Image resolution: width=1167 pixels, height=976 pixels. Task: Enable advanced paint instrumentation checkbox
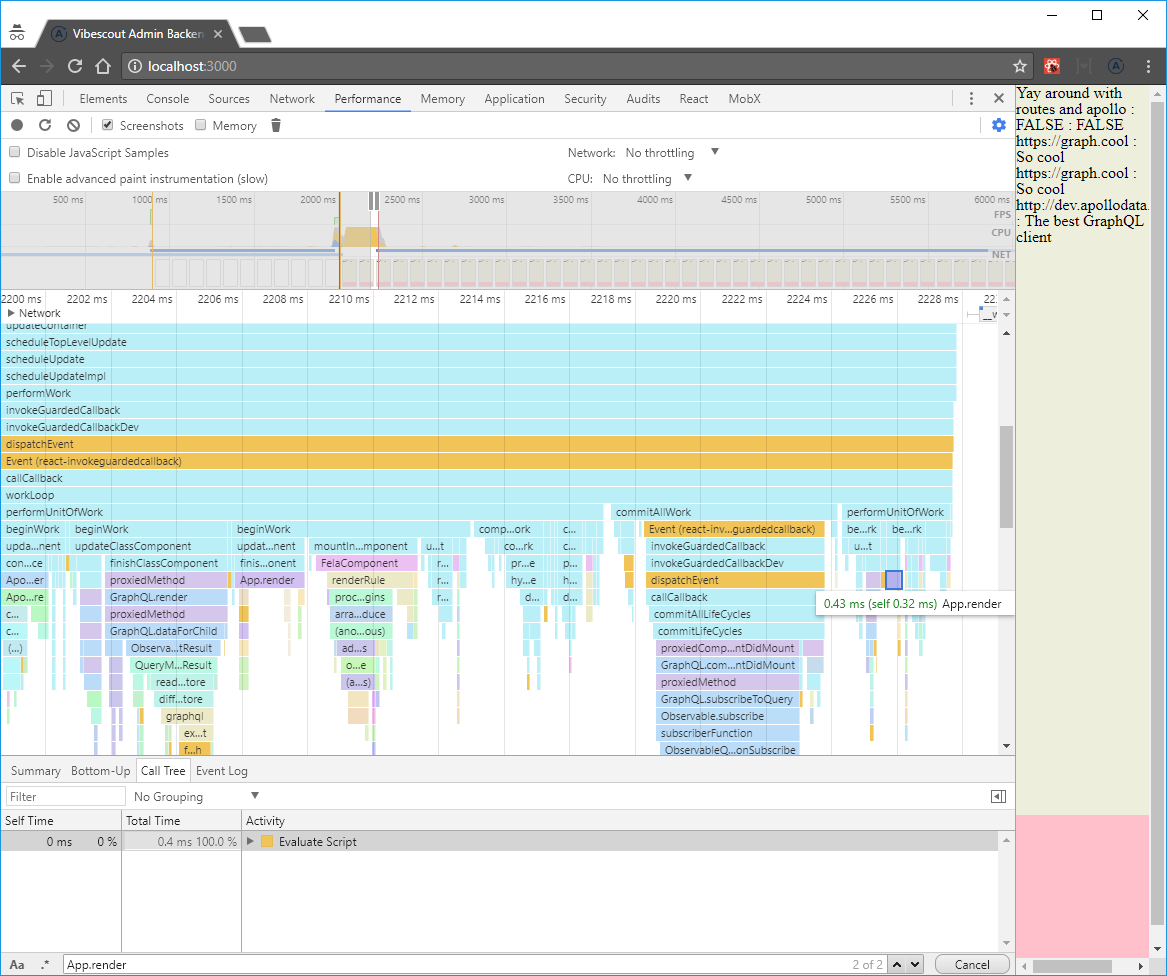click(x=14, y=178)
